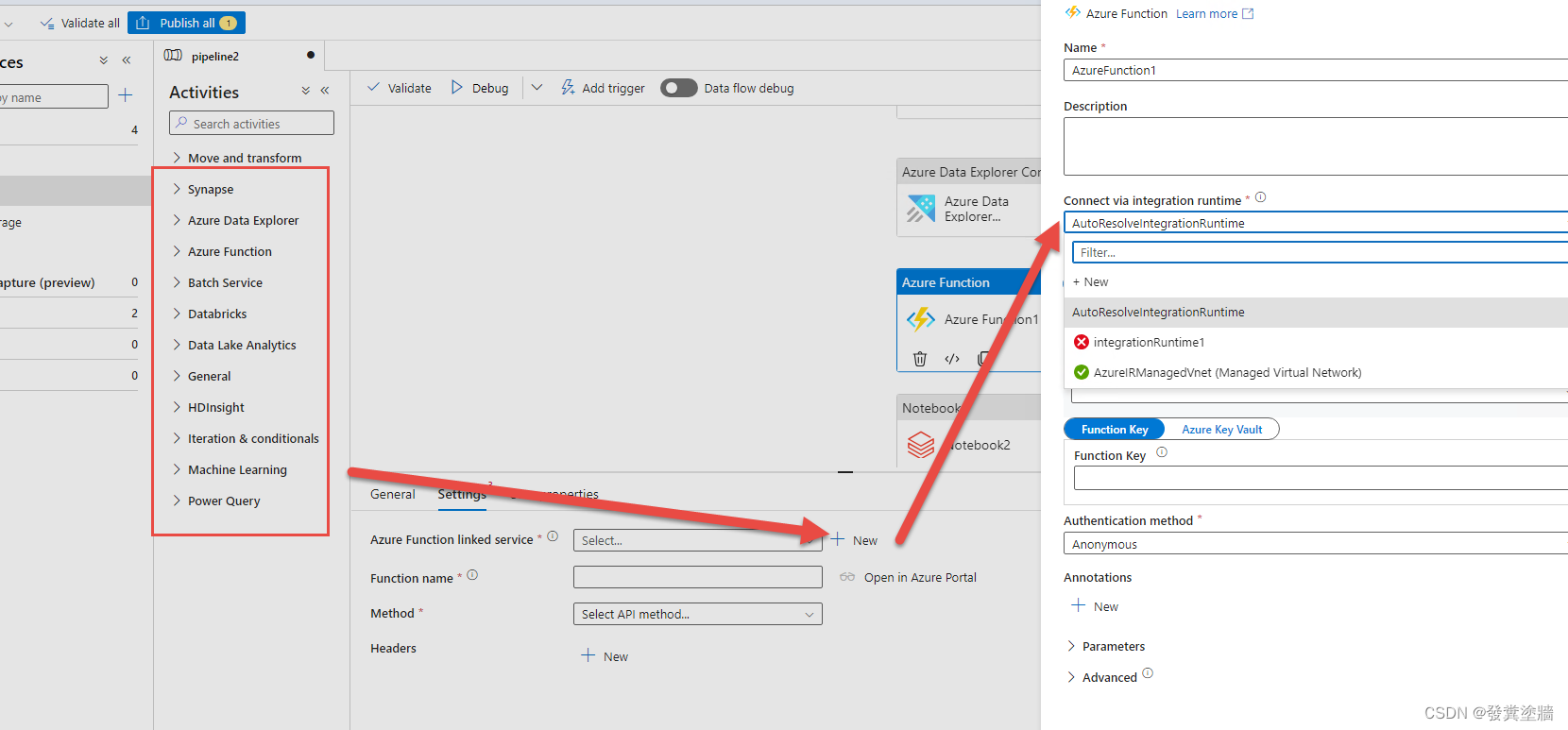Open the Debug options dropdown arrow
The height and width of the screenshot is (730, 1568).
(537, 87)
